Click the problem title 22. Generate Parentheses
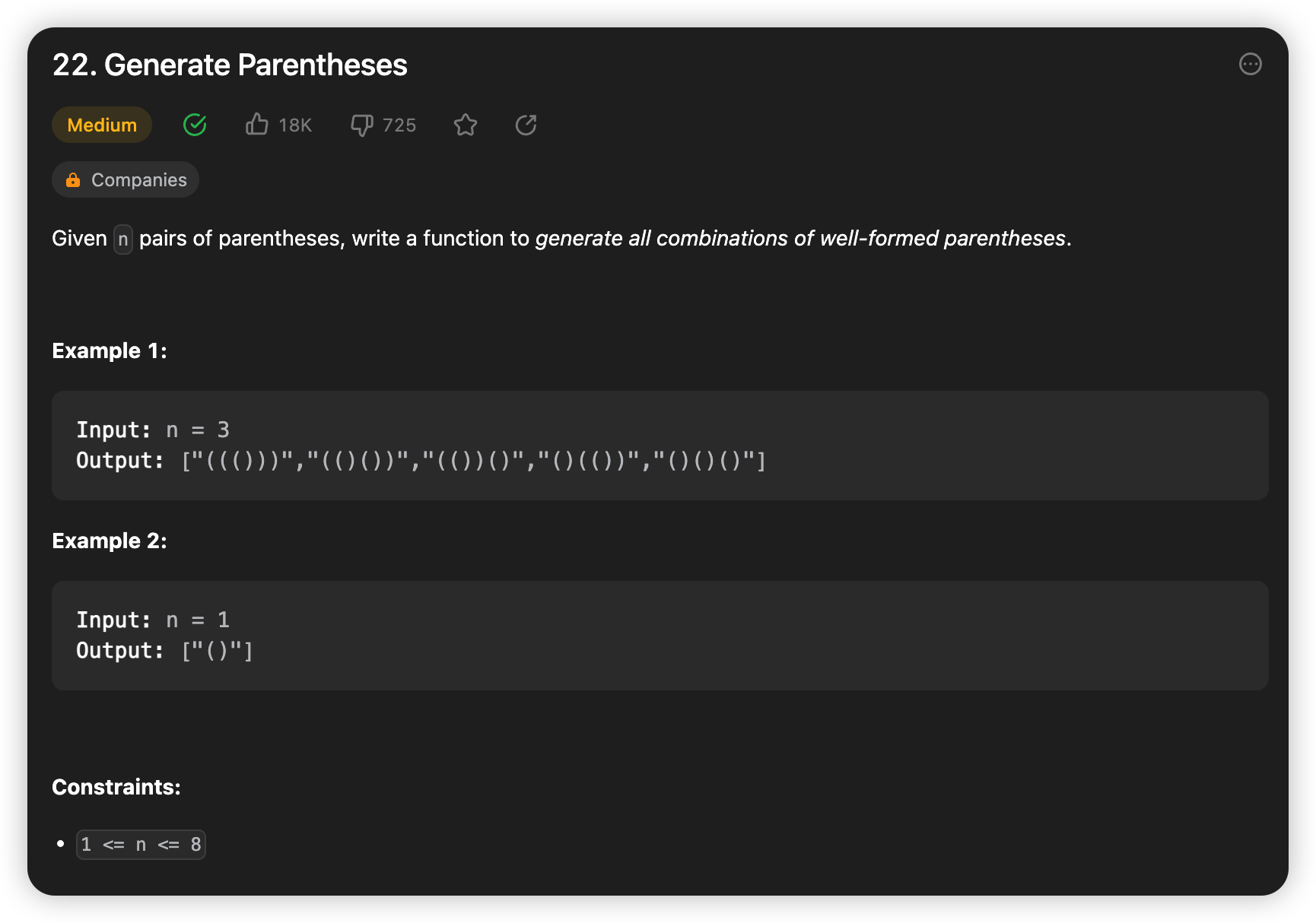1316x923 pixels. (230, 65)
